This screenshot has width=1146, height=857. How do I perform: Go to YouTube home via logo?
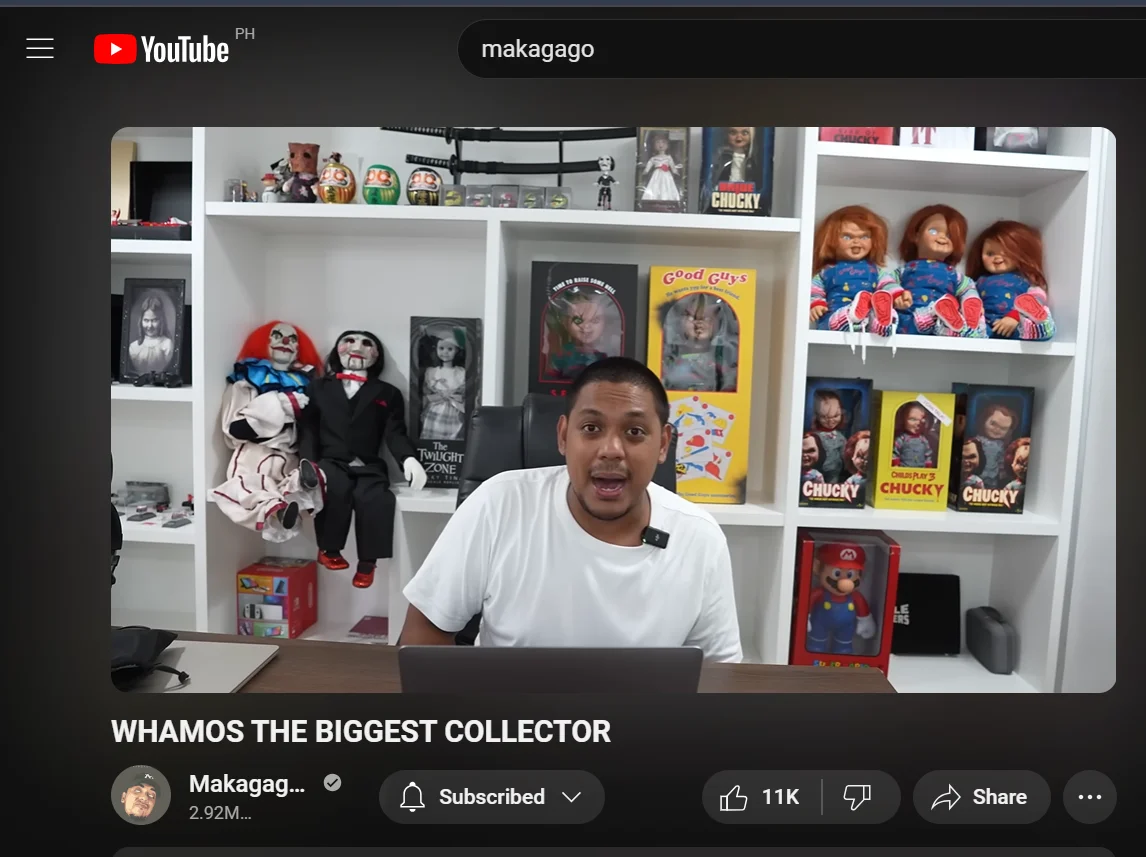(x=162, y=49)
